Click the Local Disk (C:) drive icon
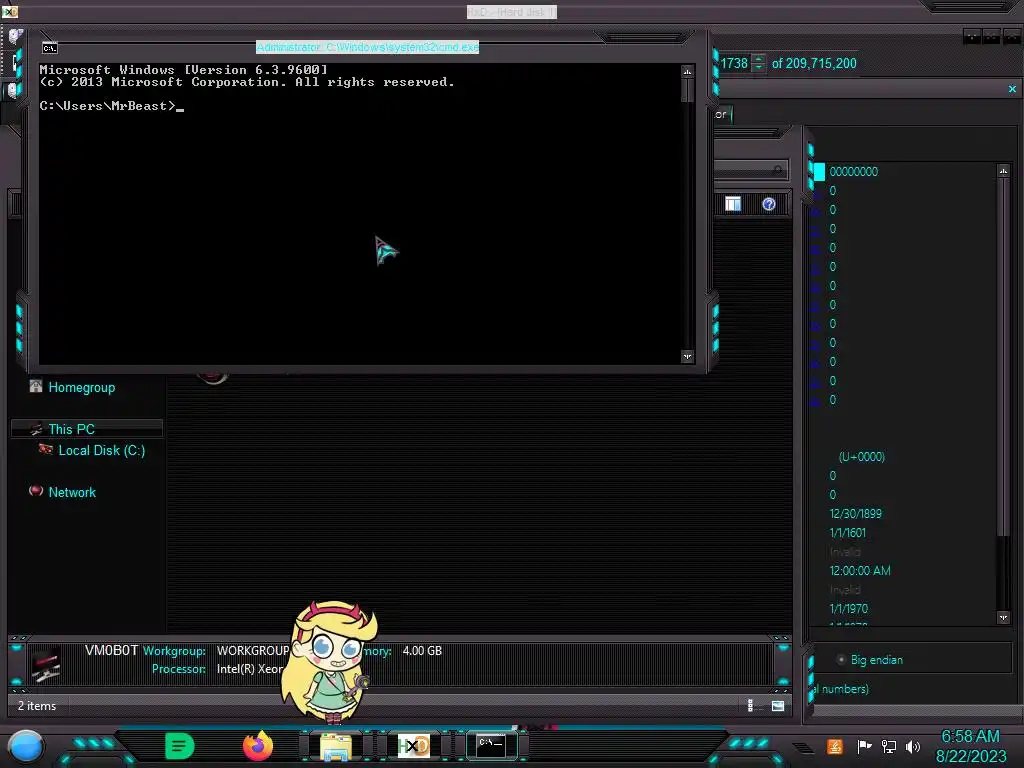 [46, 449]
